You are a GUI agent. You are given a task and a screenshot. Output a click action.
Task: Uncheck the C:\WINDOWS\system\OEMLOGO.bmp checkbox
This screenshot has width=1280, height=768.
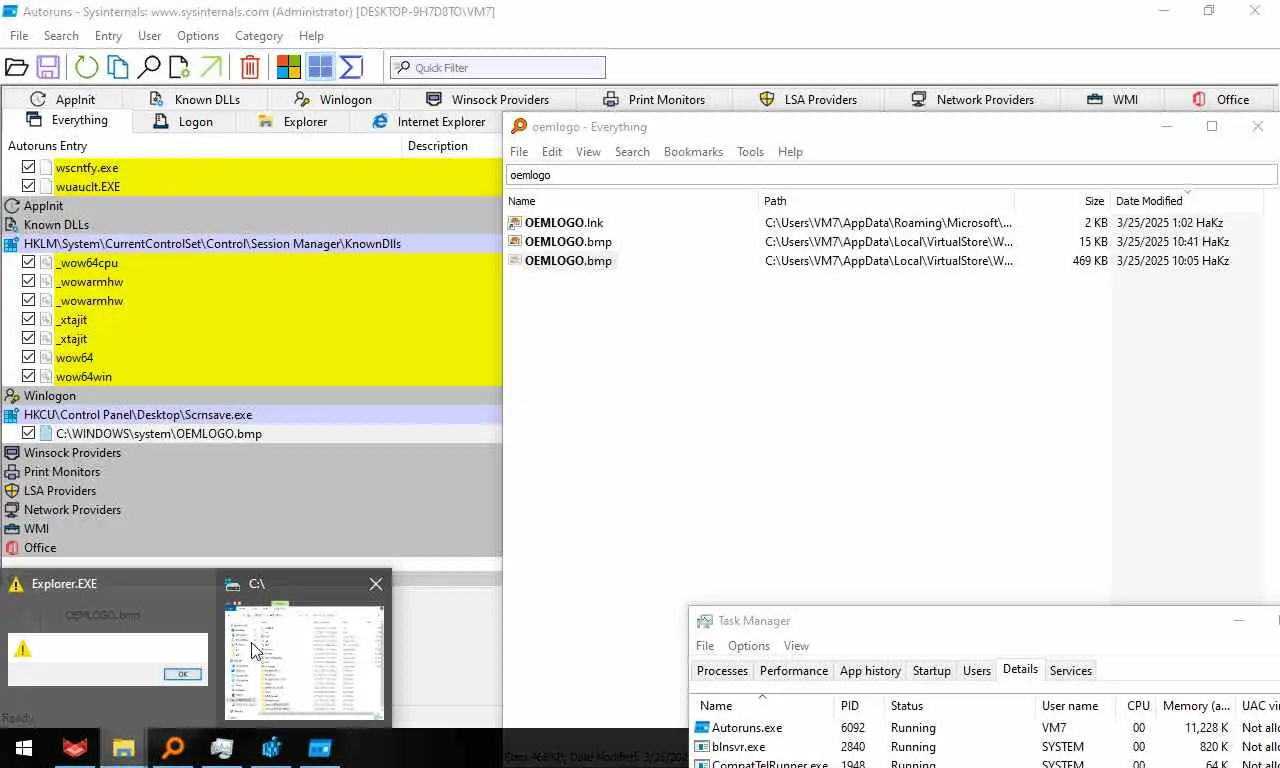coord(29,433)
